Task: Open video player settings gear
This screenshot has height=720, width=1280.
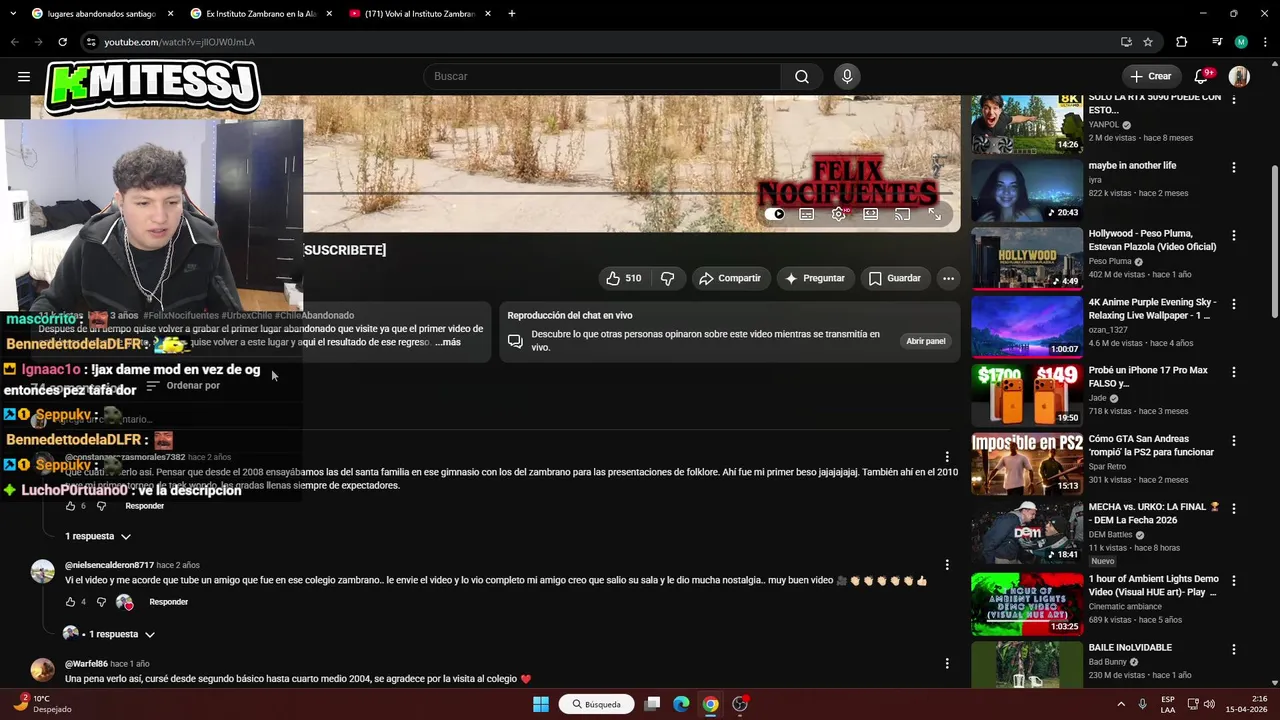Action: [839, 214]
